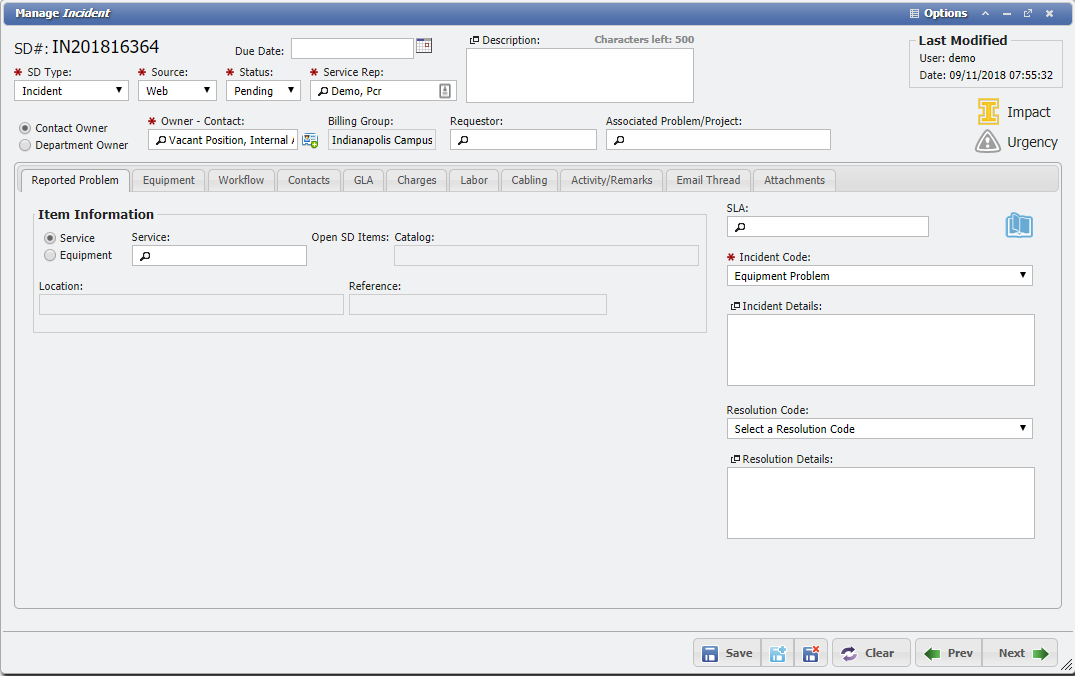Click the Urgency warning triangle icon
1075x676 pixels.
(987, 142)
